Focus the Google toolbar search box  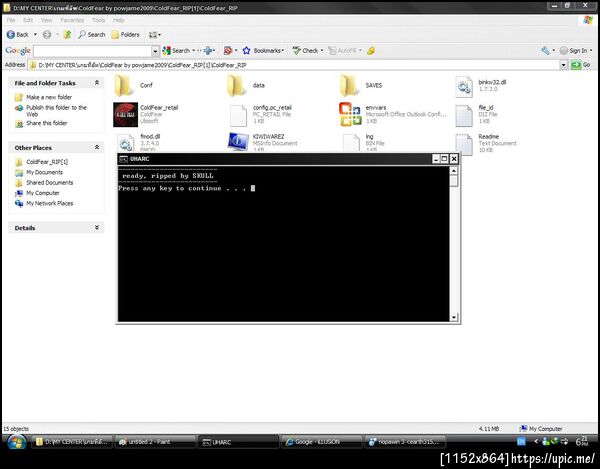click(93, 51)
